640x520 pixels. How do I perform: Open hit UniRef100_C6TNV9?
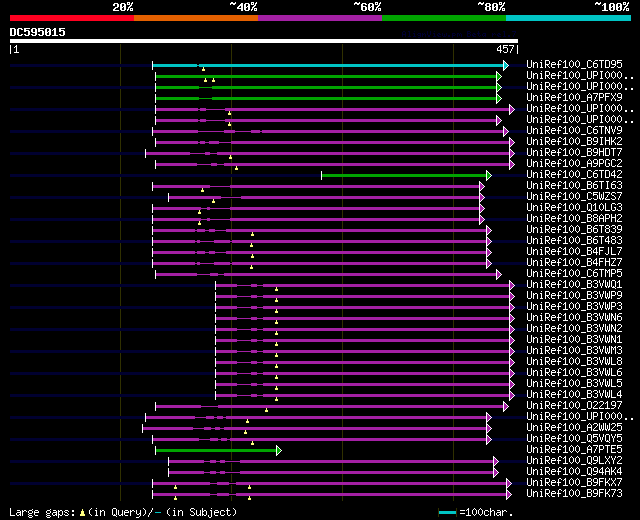point(574,131)
